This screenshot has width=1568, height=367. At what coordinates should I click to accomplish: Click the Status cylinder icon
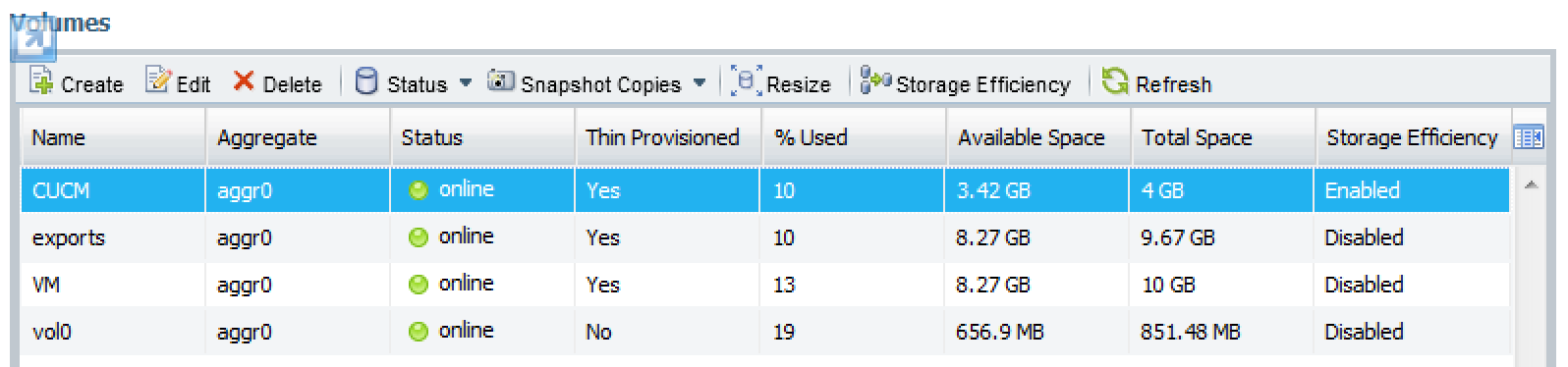pyautogui.click(x=365, y=82)
